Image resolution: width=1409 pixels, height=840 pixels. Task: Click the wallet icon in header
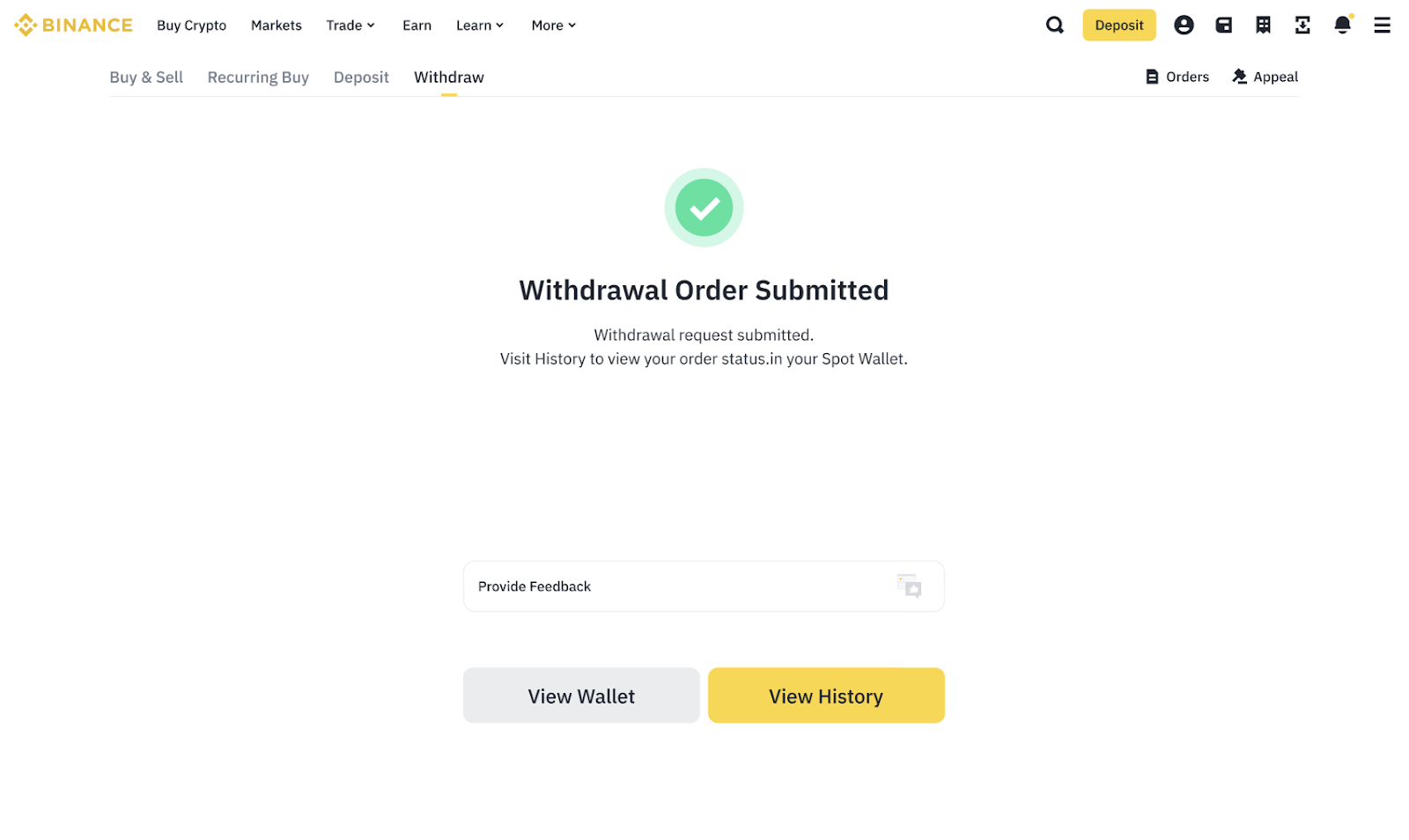(1223, 26)
